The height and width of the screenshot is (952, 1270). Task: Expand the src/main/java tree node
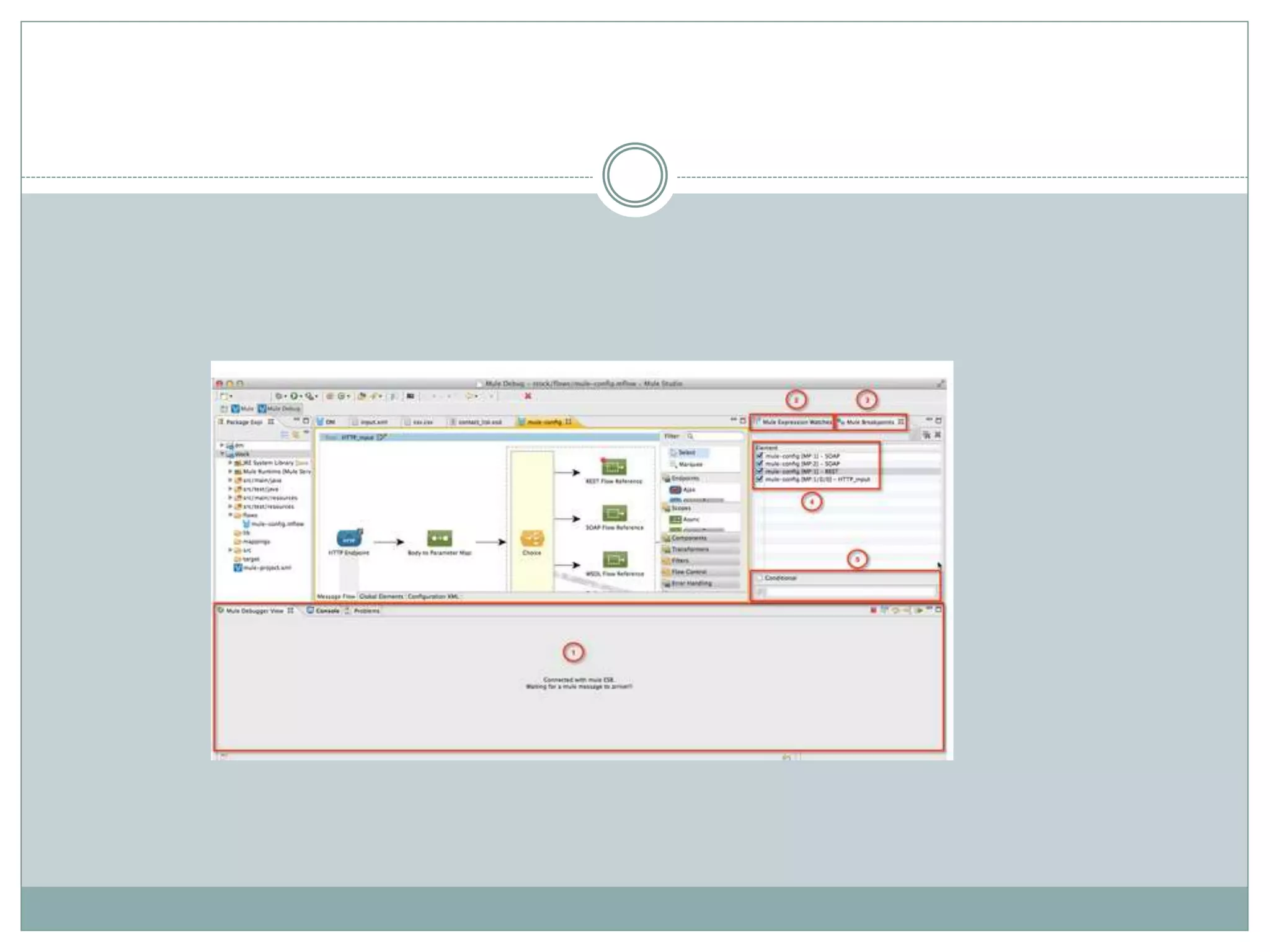230,480
